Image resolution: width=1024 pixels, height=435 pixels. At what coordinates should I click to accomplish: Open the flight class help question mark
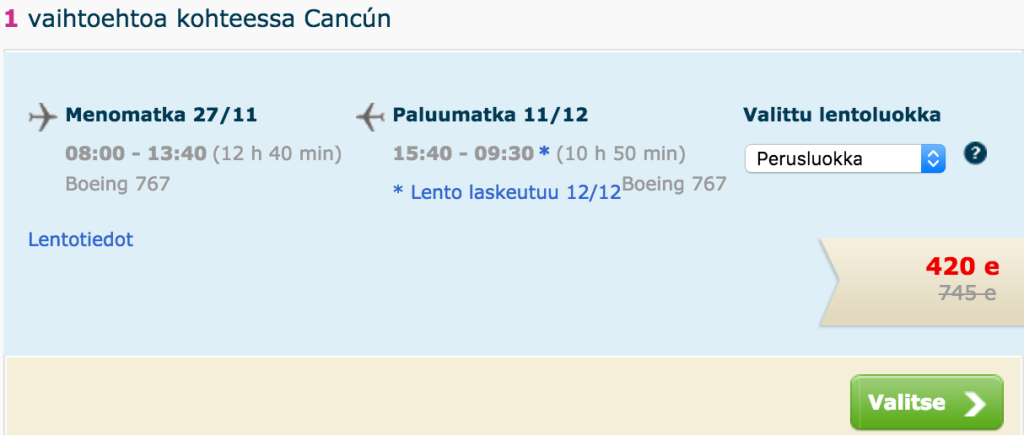(x=975, y=153)
